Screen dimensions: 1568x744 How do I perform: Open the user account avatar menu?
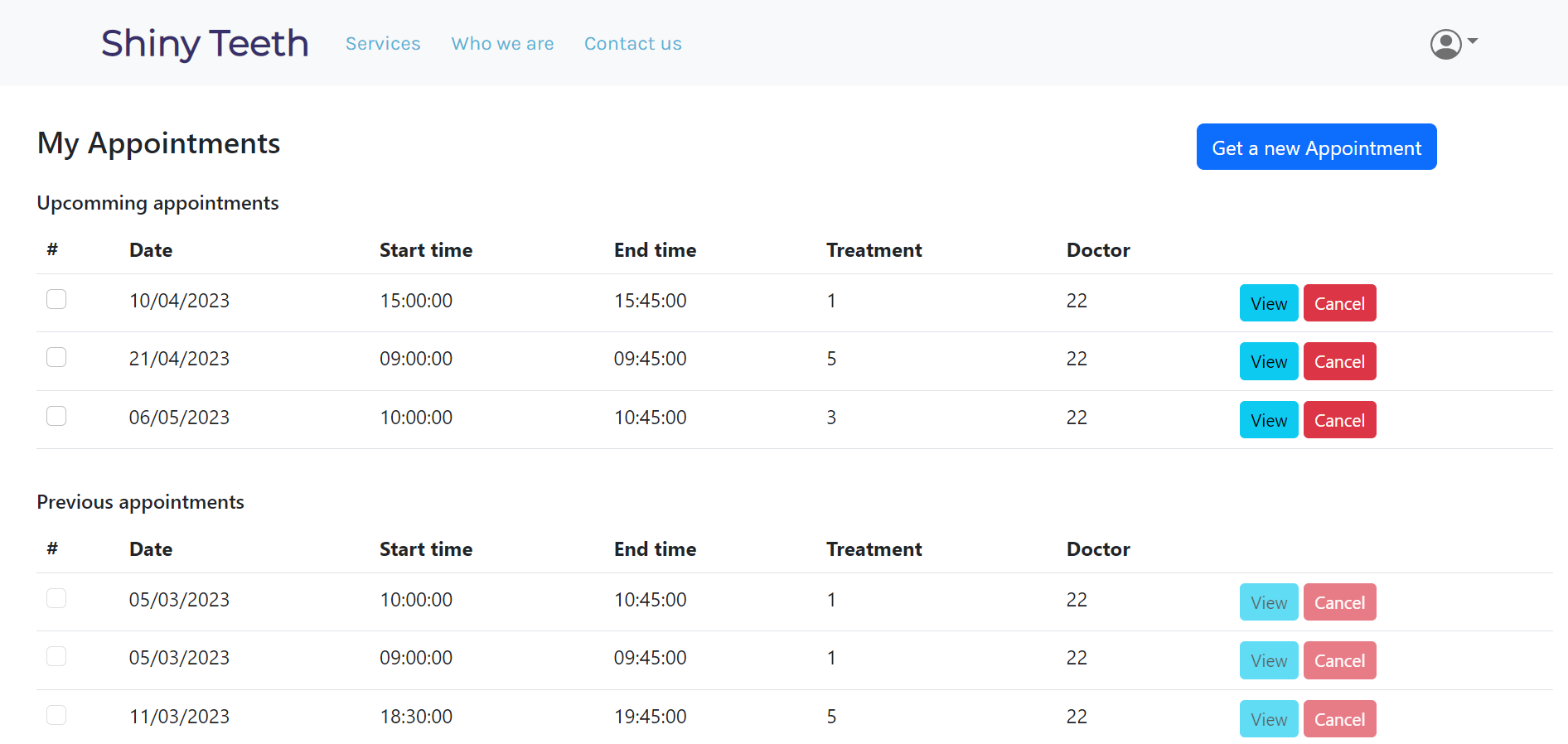pos(1445,44)
